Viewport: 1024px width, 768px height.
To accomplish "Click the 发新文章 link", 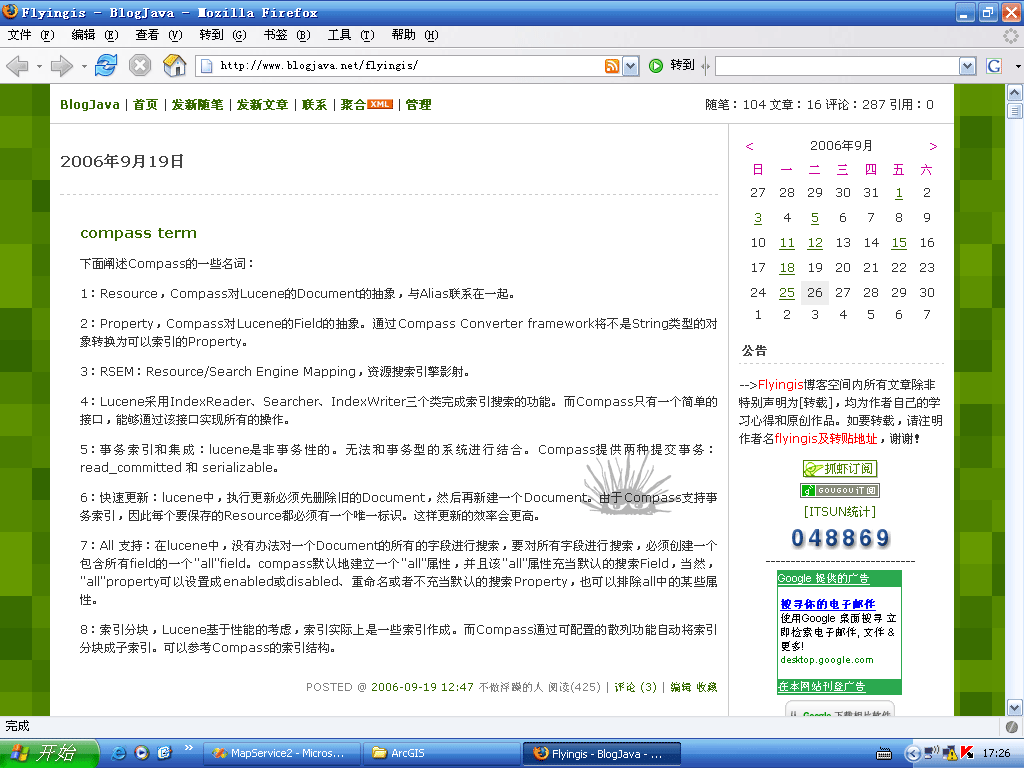I will 262,104.
